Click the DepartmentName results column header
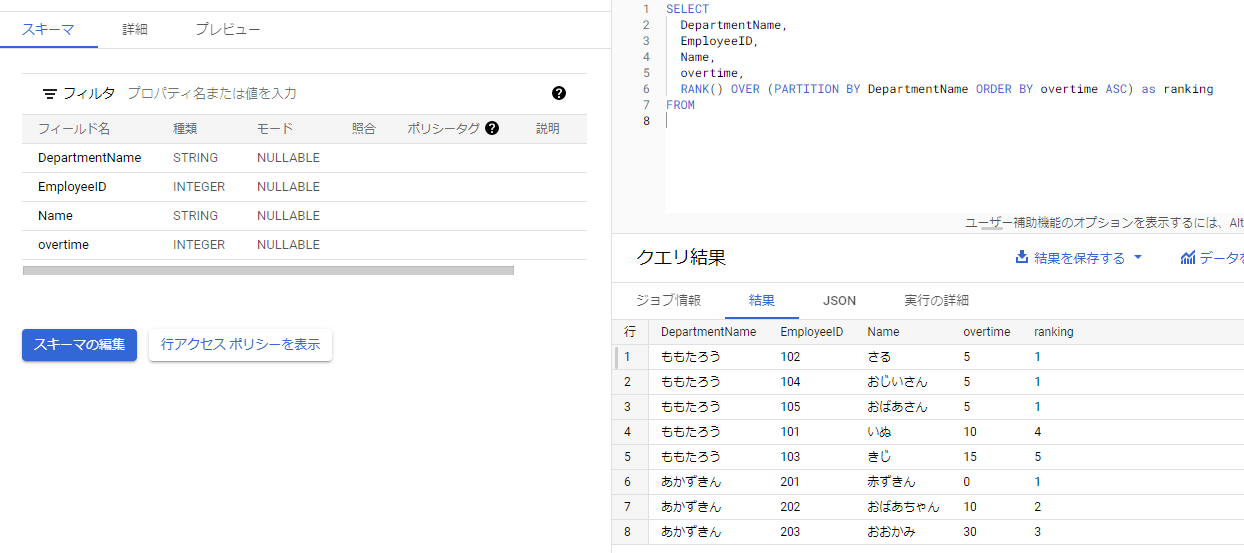The width and height of the screenshot is (1244, 553). (x=708, y=332)
